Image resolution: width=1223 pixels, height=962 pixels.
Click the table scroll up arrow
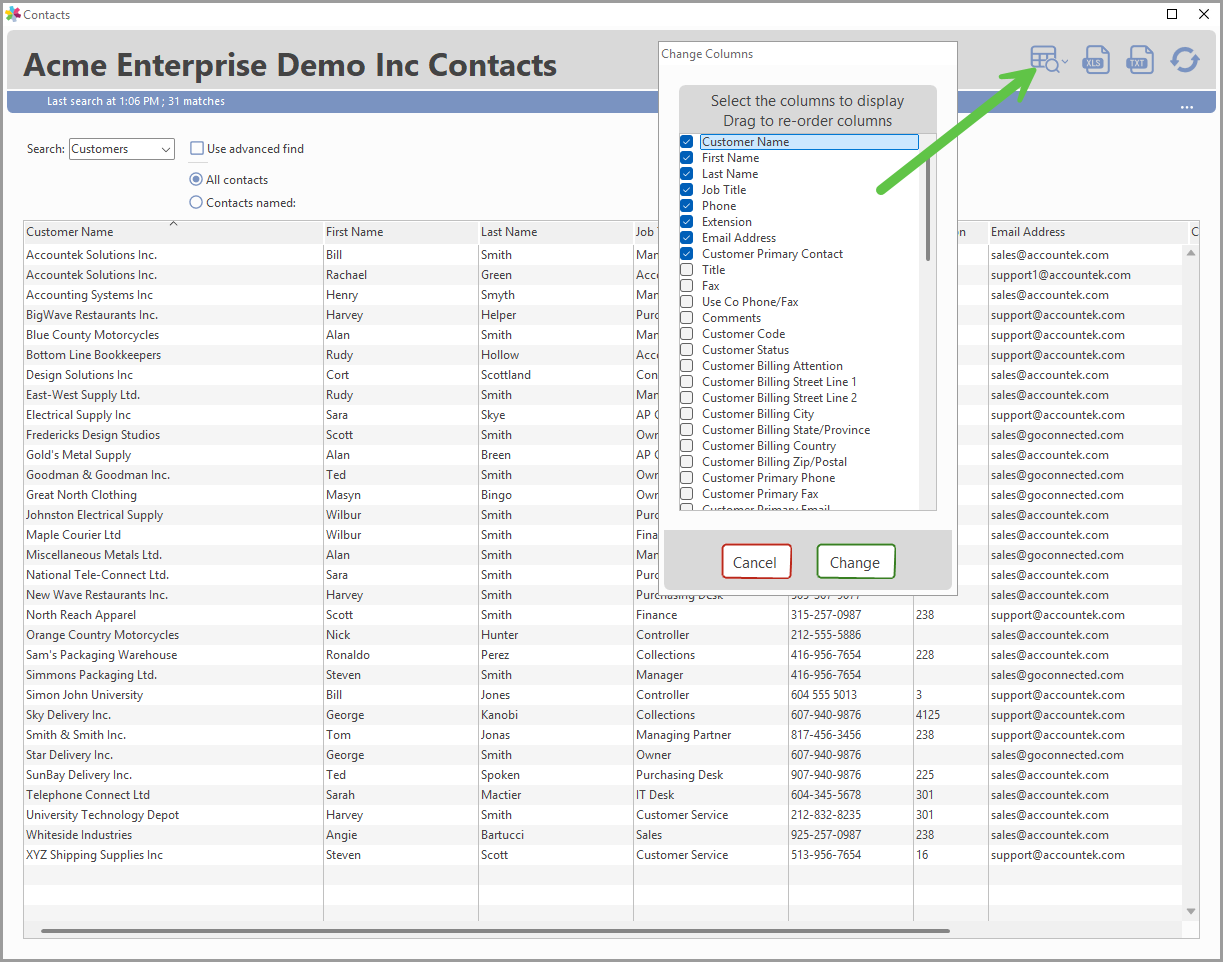[x=1191, y=253]
